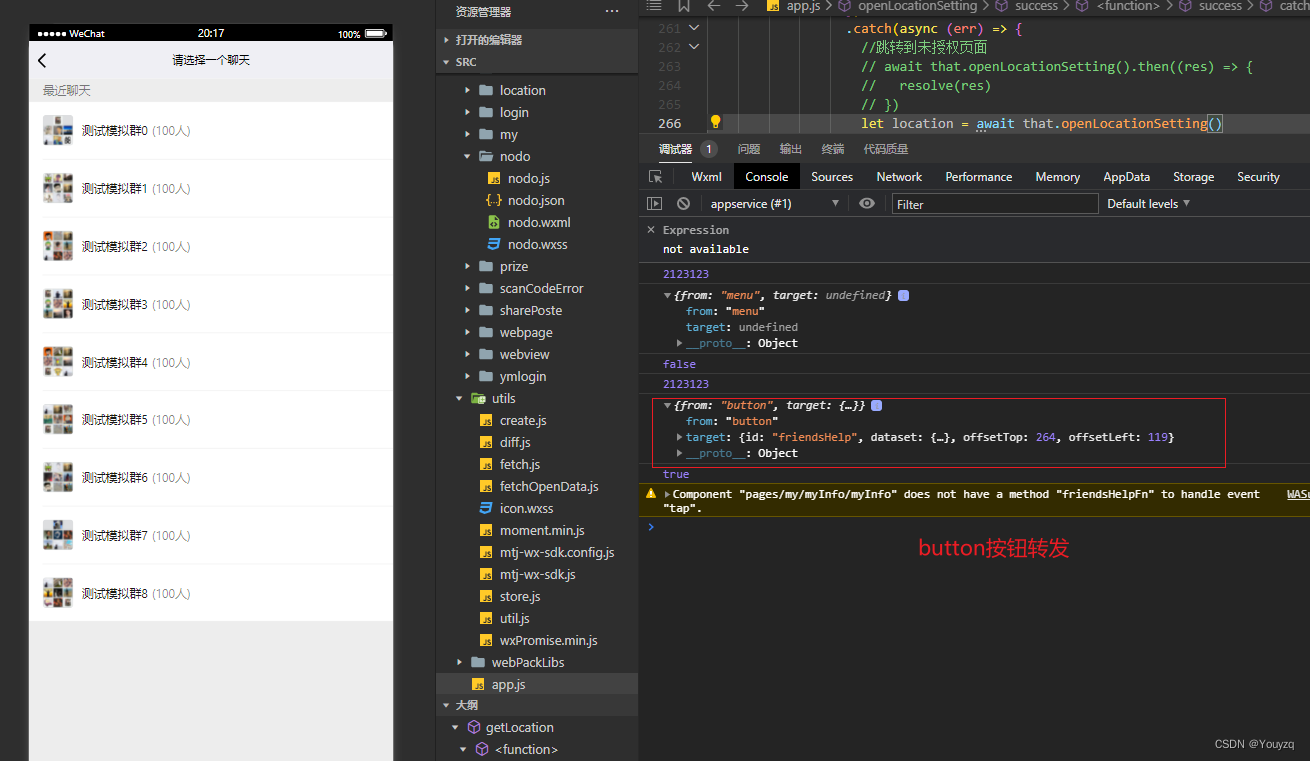Click the eye live expression icon
The width and height of the screenshot is (1310, 761).
click(x=866, y=204)
